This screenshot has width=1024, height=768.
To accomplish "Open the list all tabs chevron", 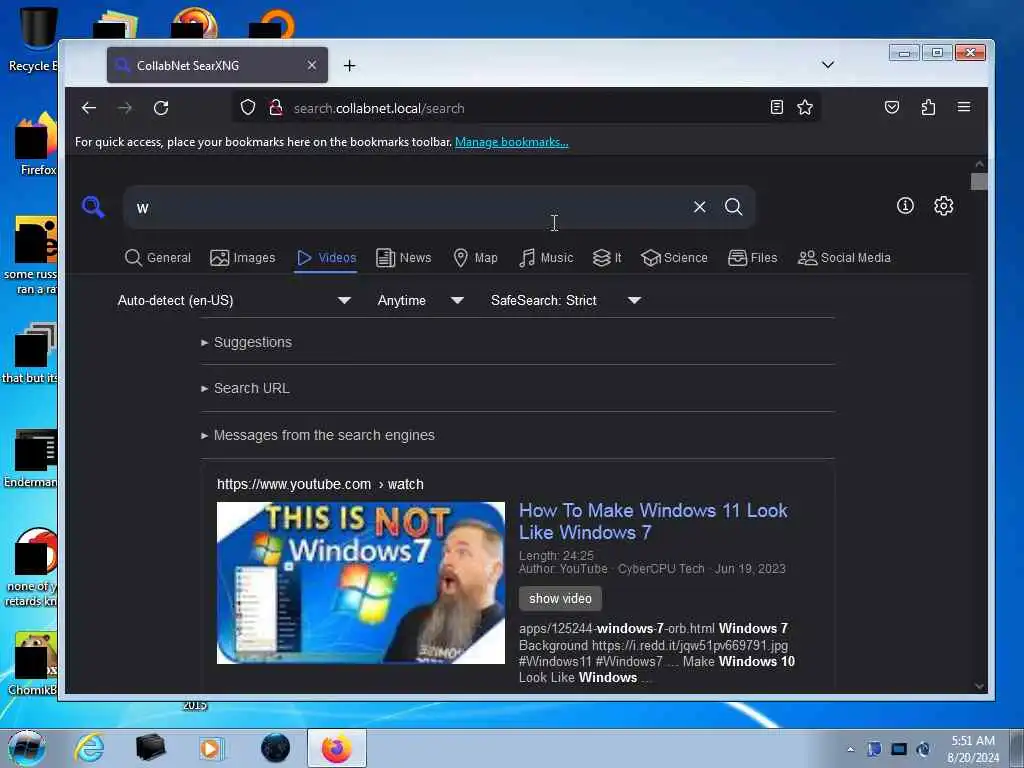I will coord(827,65).
